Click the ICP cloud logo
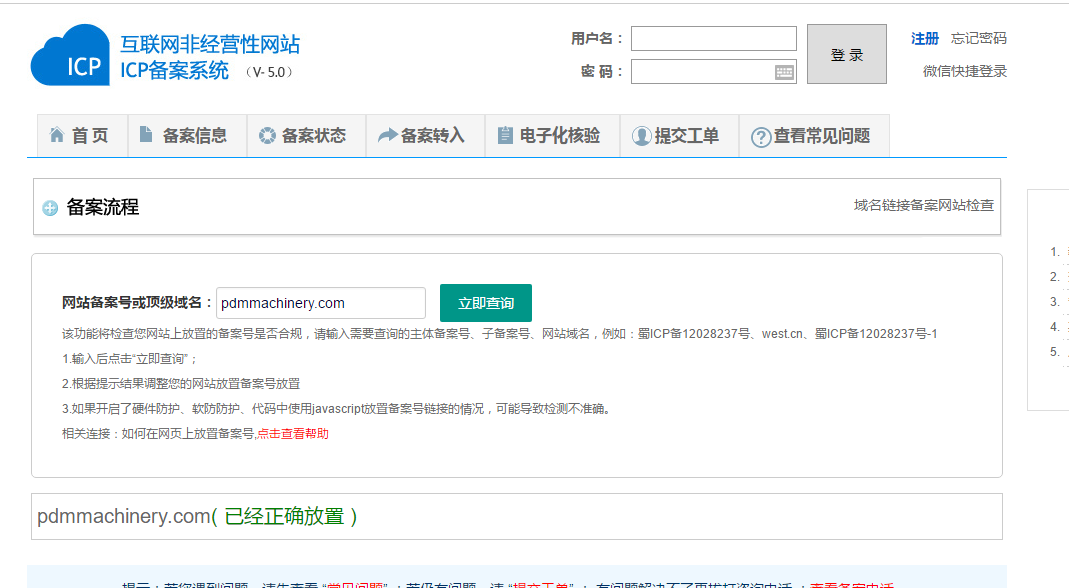 tap(70, 56)
